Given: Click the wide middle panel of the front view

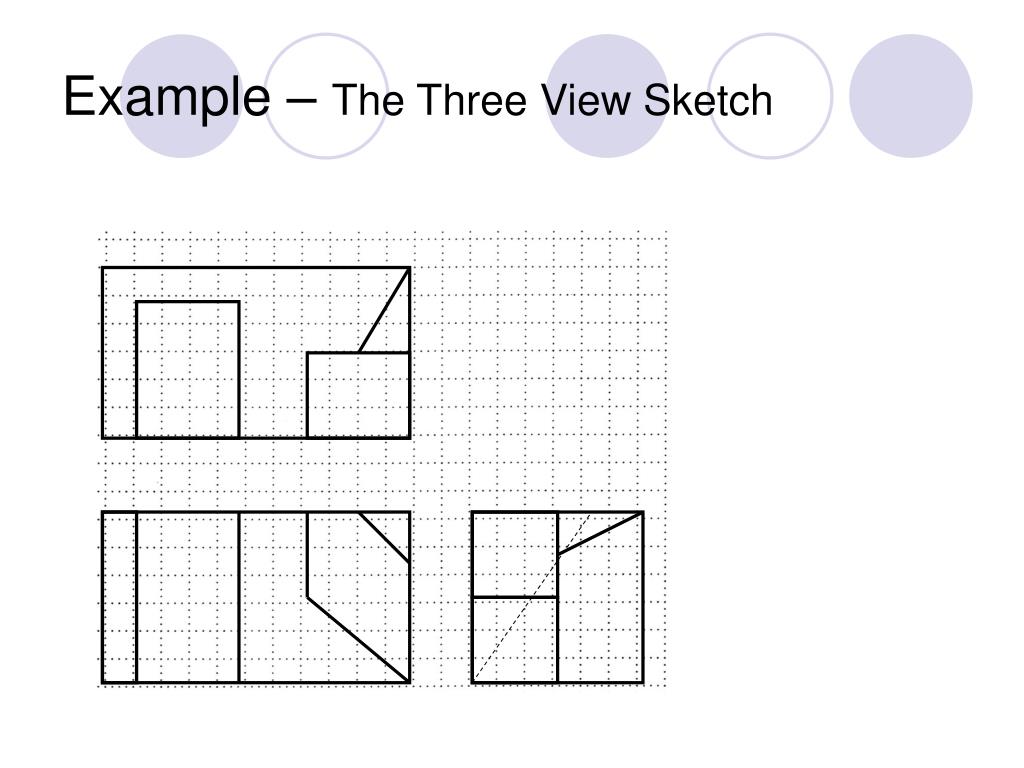Looking at the screenshot, I should click(188, 597).
